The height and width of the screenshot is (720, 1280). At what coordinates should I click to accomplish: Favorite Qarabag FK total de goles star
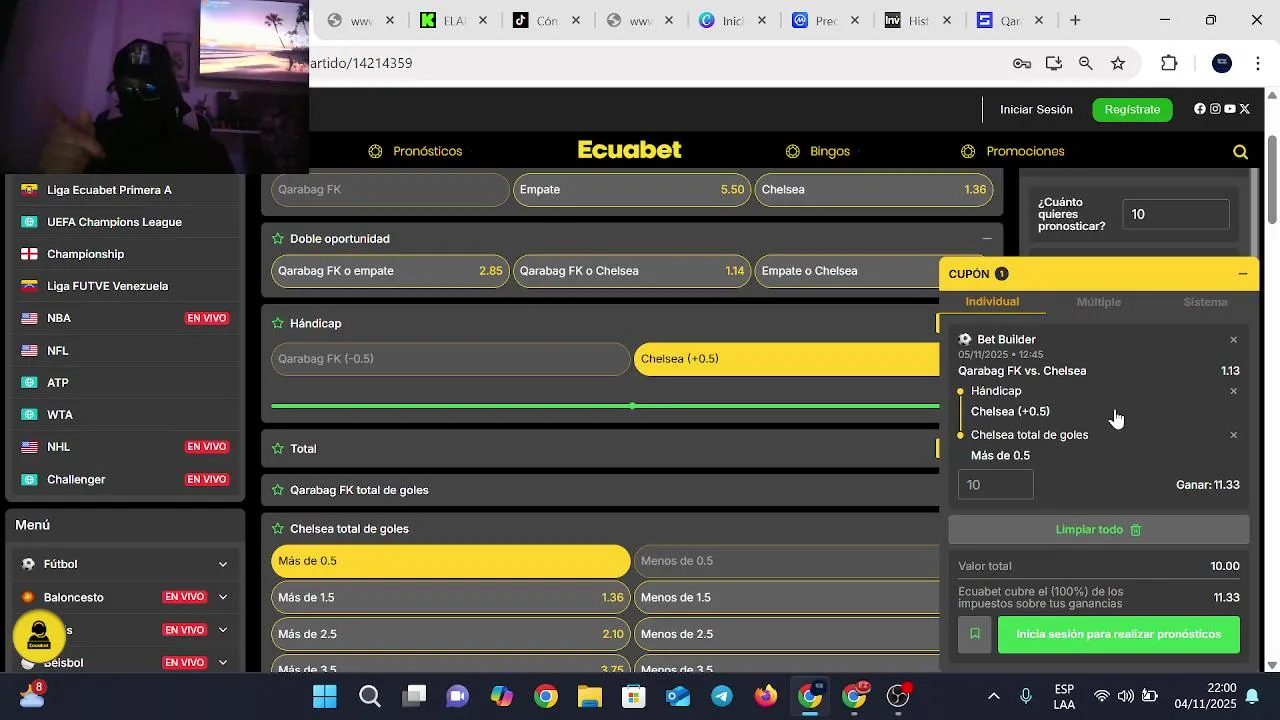[278, 490]
